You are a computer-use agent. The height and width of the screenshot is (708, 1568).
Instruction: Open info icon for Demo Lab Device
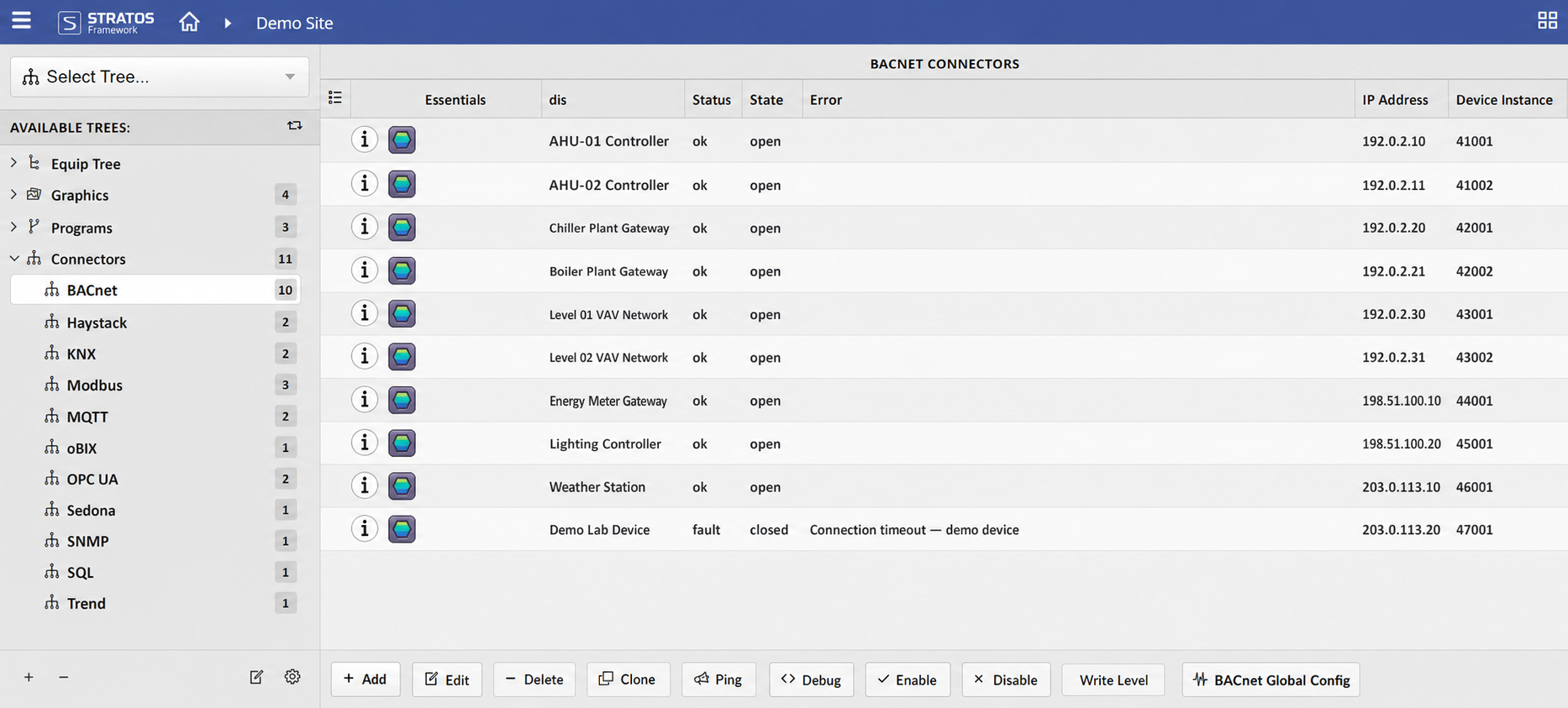(x=364, y=529)
